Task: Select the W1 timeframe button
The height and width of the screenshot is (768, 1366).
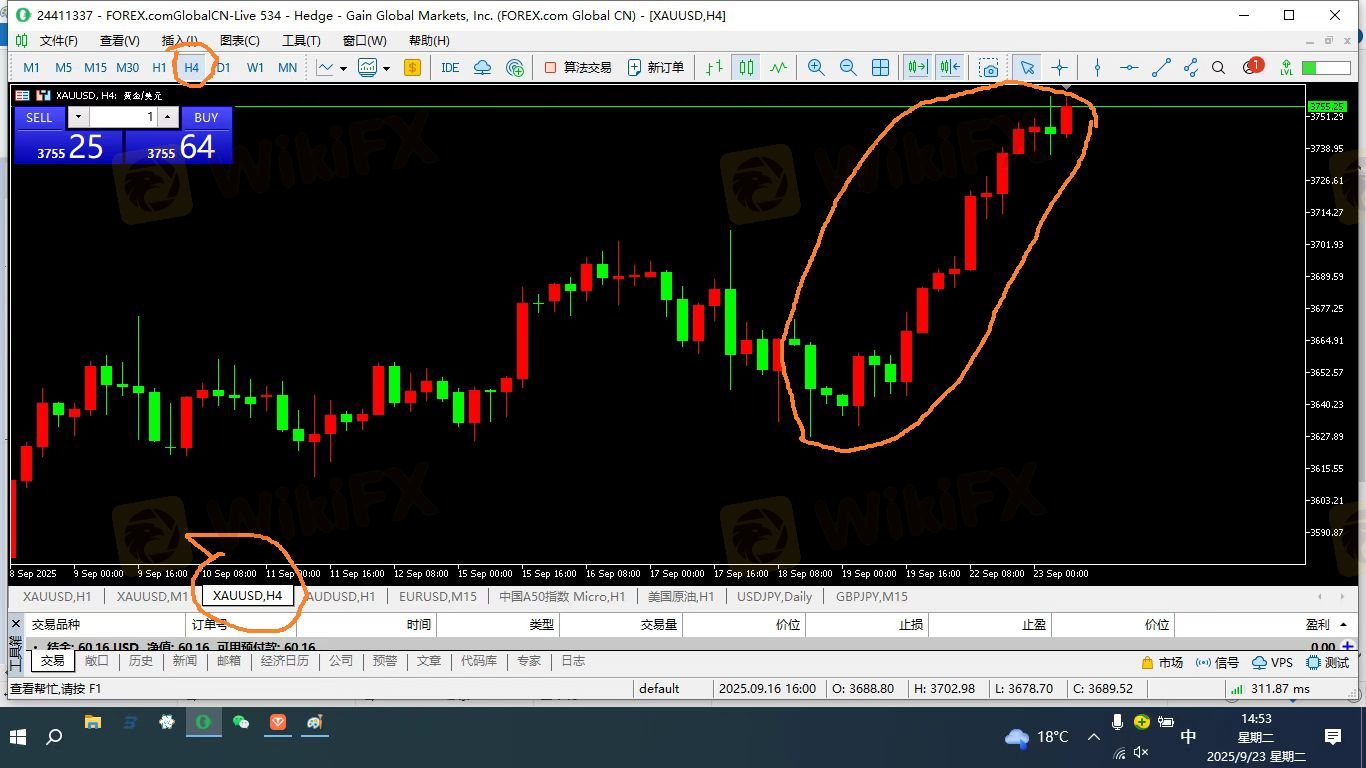Action: [256, 68]
